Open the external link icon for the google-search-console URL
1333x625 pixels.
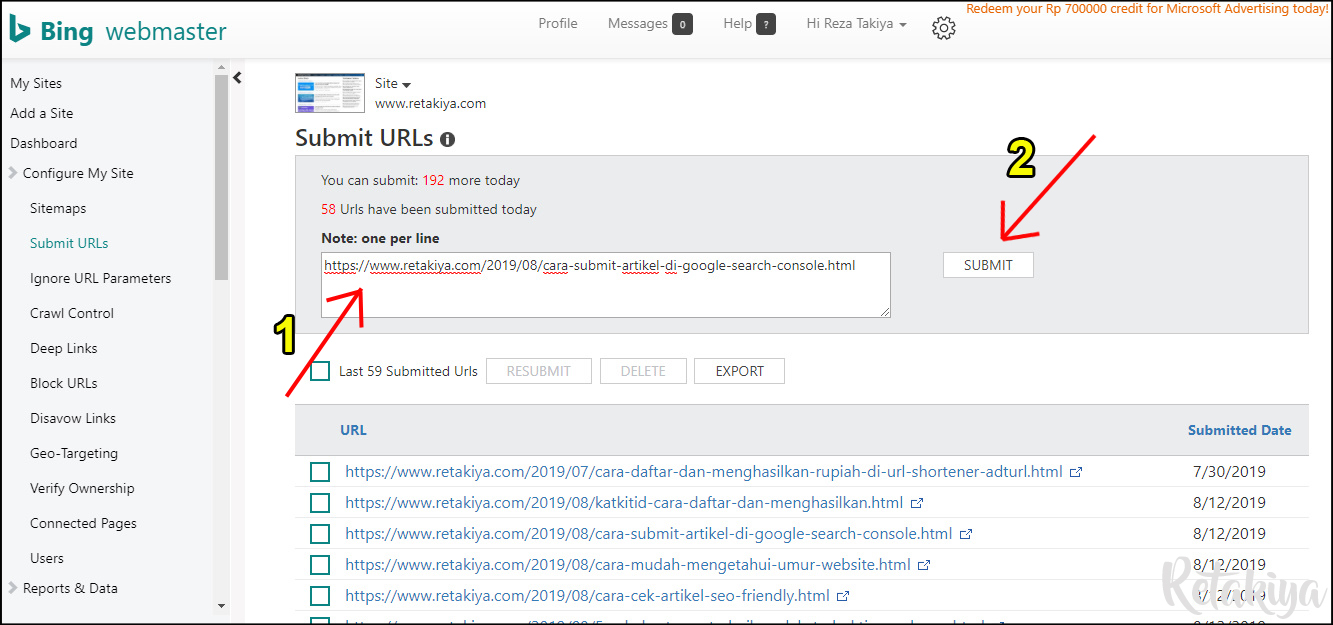pyautogui.click(x=966, y=534)
